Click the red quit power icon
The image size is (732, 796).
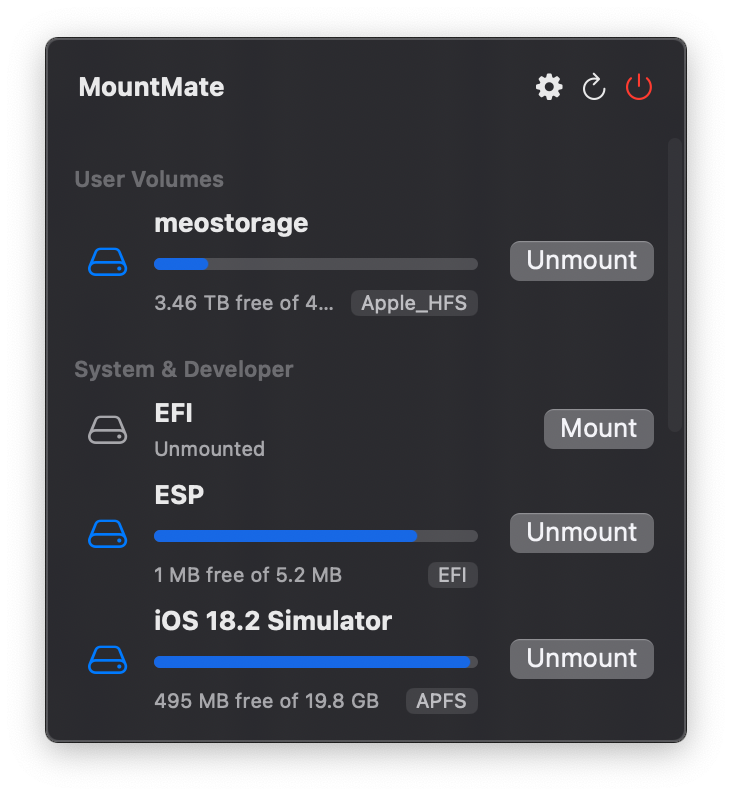pyautogui.click(x=639, y=87)
